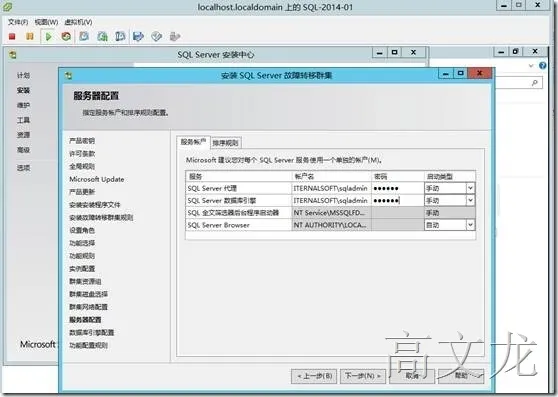The image size is (558, 397).
Task: Open the 视图(W) menu
Action: click(46, 22)
